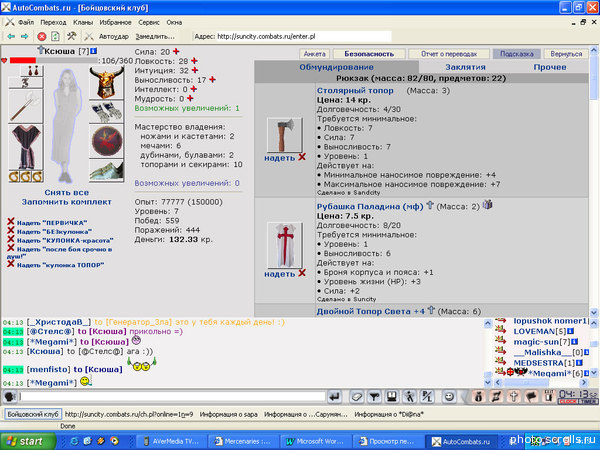Put on Столярный топор via надеть
600x450 pixels.
click(x=280, y=158)
